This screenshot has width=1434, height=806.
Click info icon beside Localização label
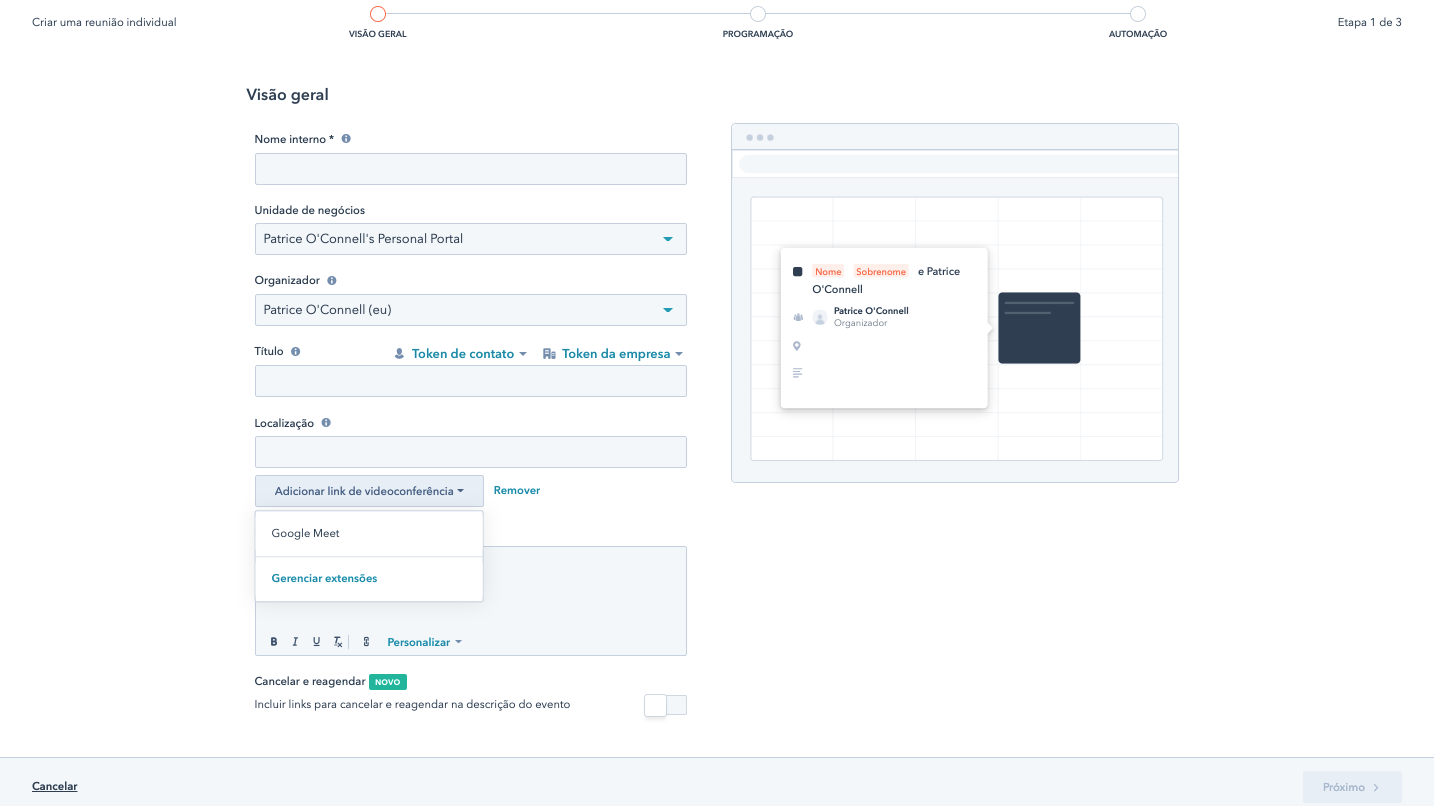326,423
